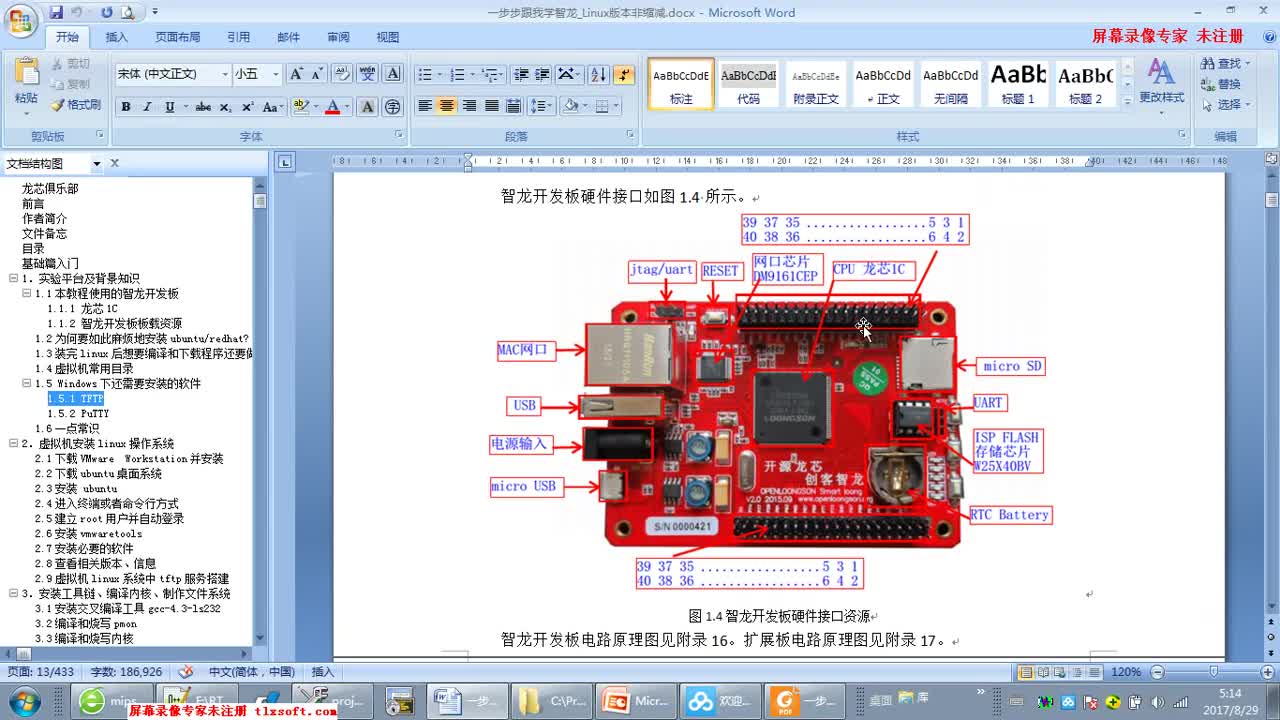Viewport: 1280px width, 720px height.
Task: Click the highlight color button
Action: (300, 106)
